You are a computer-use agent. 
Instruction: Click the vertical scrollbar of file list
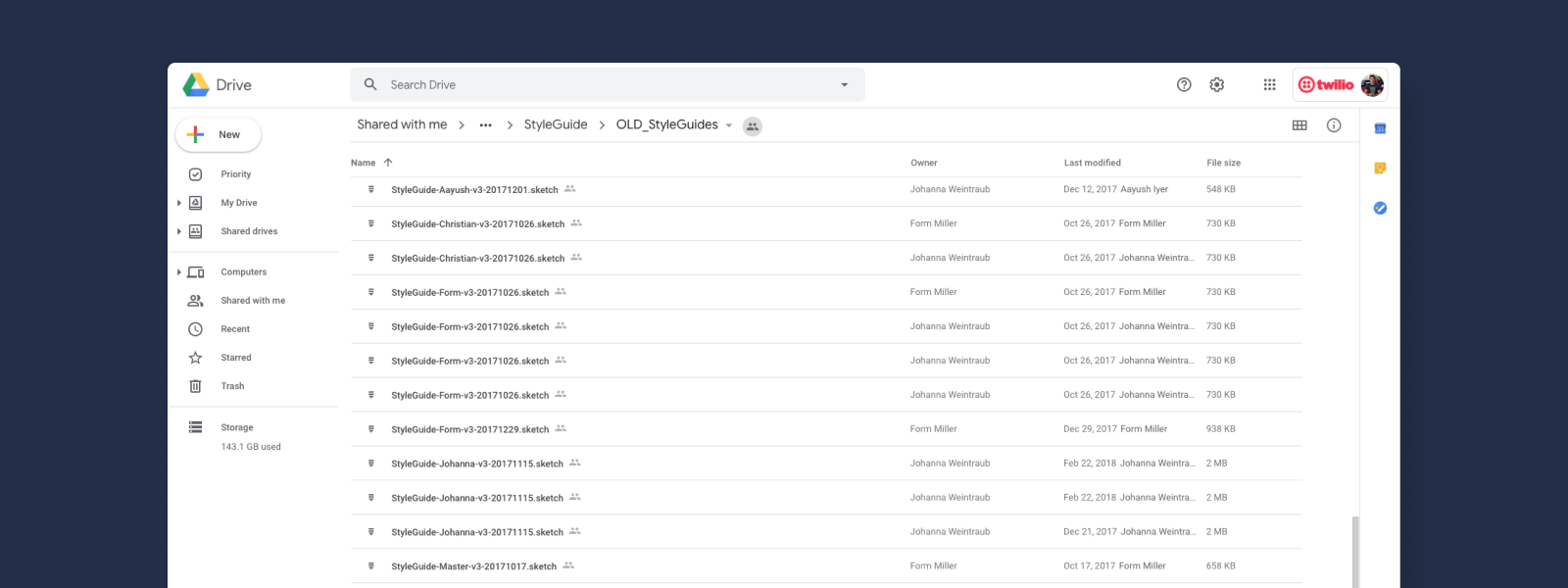1355,552
